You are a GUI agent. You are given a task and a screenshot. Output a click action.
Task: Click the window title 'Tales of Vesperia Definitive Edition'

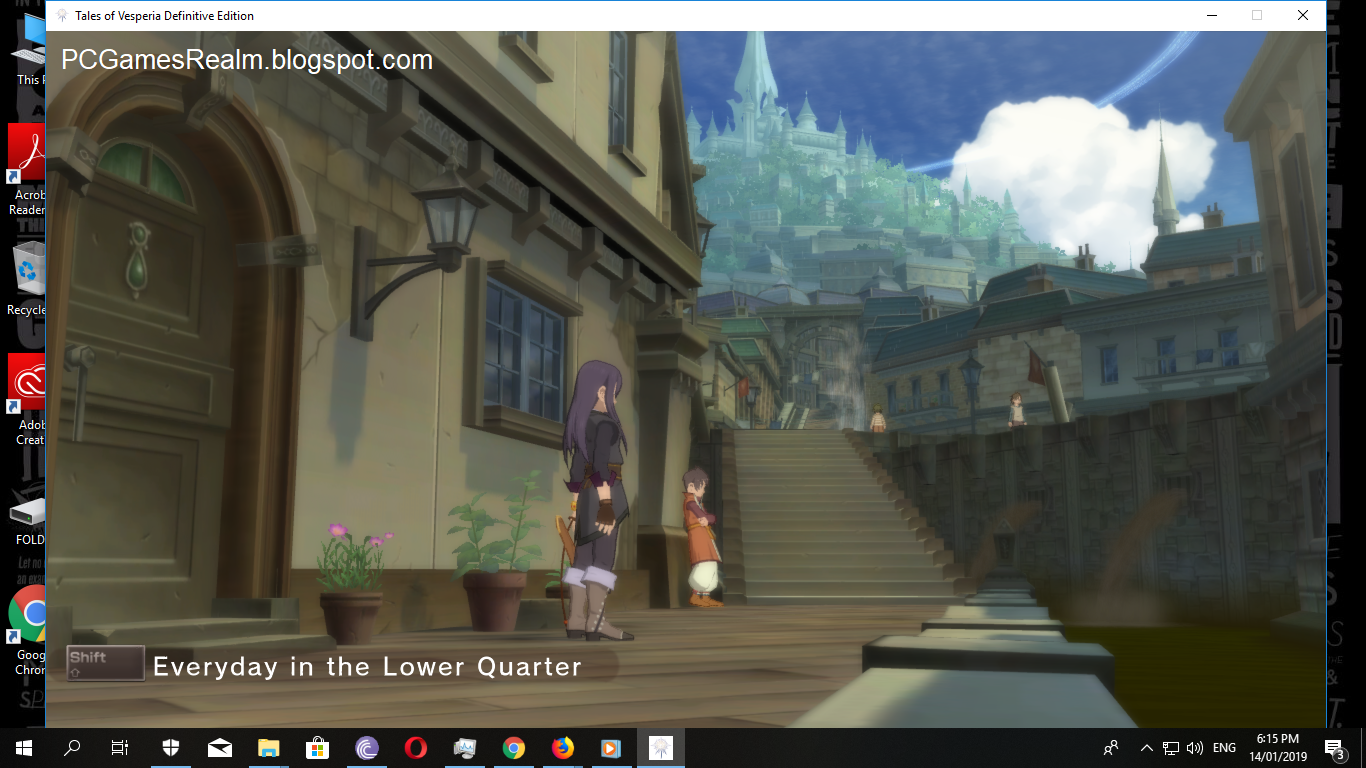pos(164,16)
